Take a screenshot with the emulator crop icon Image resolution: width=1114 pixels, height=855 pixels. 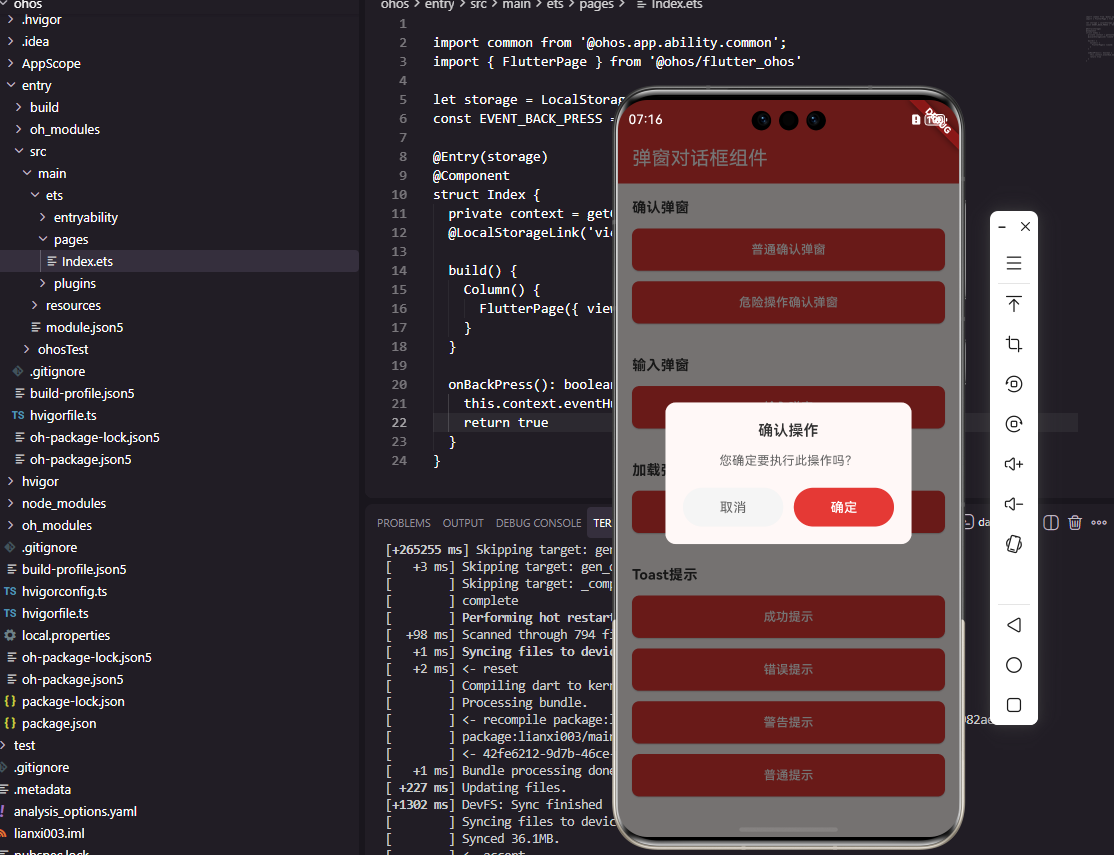coord(1014,344)
